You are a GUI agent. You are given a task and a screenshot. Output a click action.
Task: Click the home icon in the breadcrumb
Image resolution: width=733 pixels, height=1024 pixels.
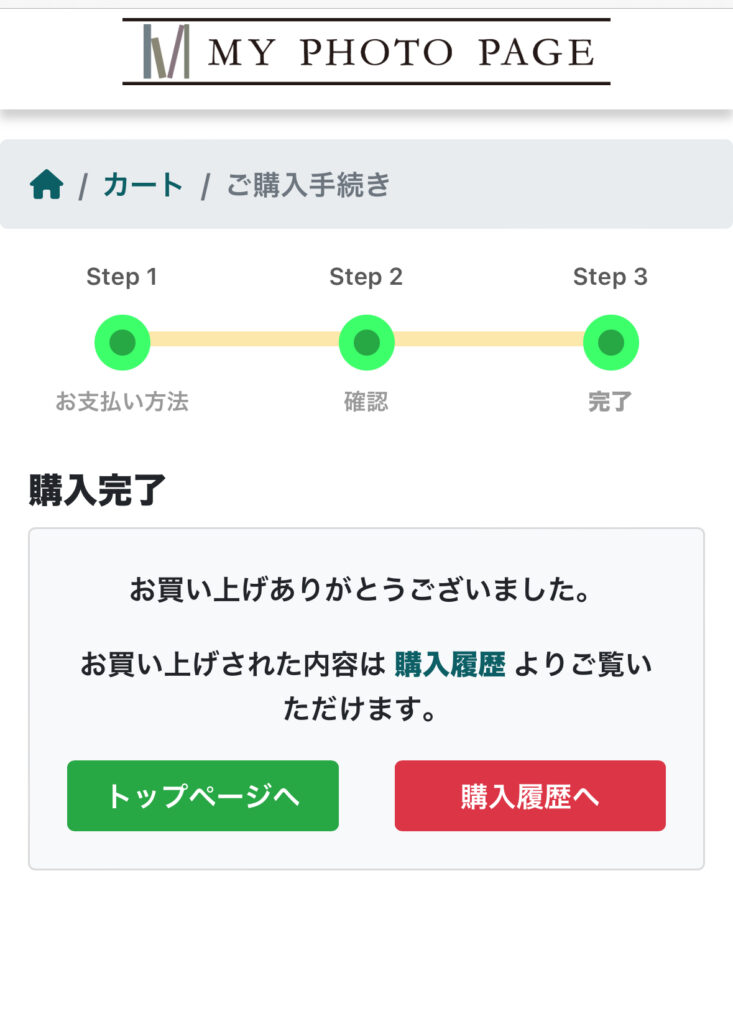pos(46,185)
